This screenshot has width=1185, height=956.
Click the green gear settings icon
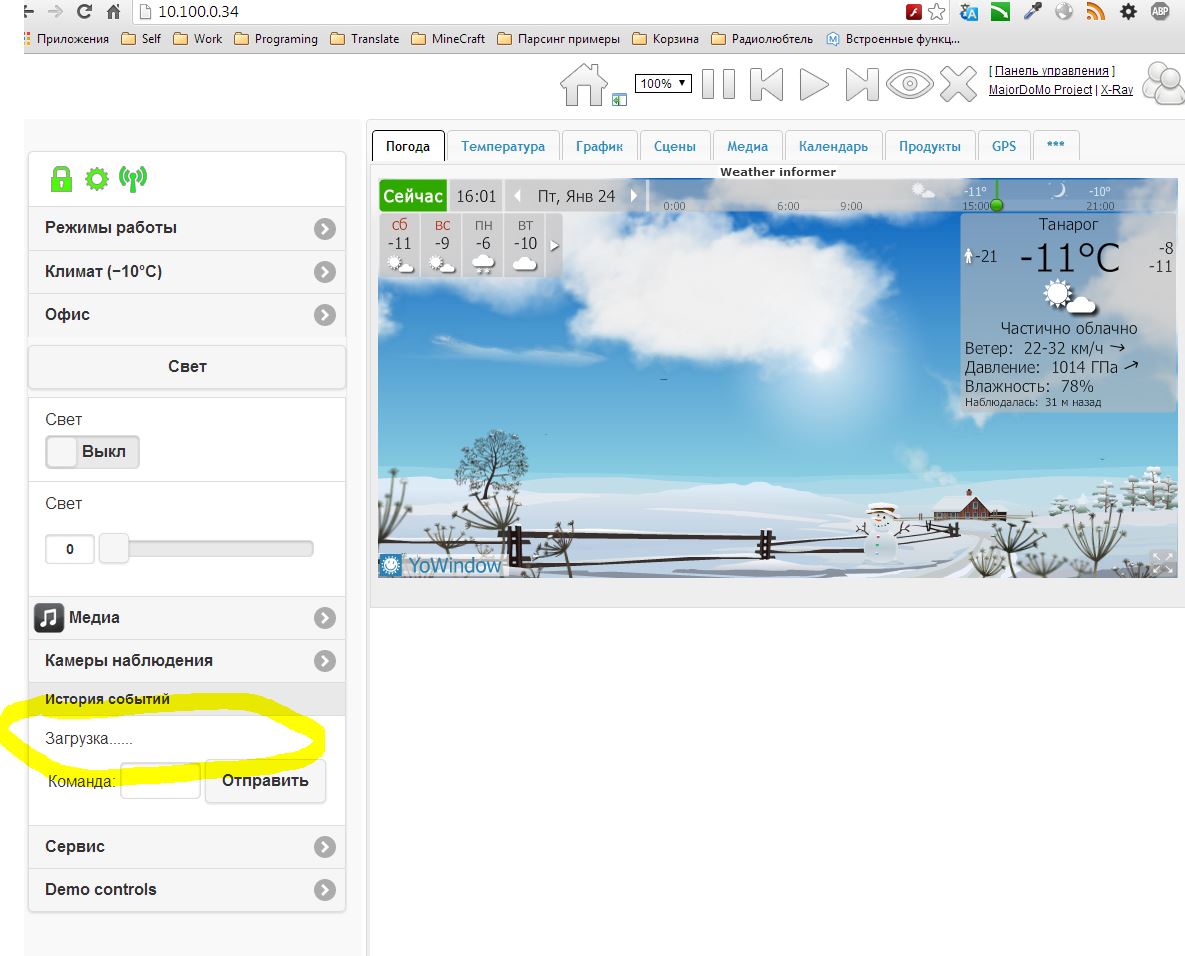click(x=97, y=179)
